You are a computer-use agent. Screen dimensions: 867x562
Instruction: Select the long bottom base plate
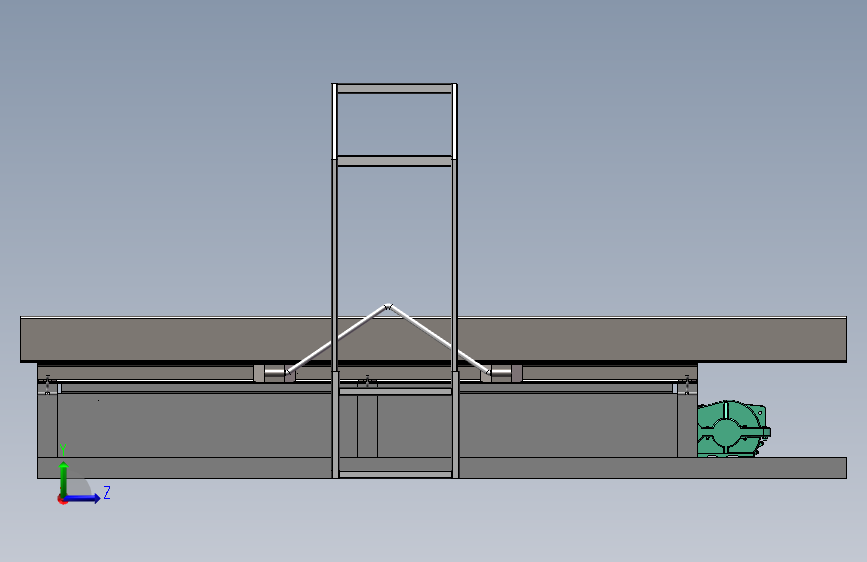pyautogui.click(x=442, y=468)
